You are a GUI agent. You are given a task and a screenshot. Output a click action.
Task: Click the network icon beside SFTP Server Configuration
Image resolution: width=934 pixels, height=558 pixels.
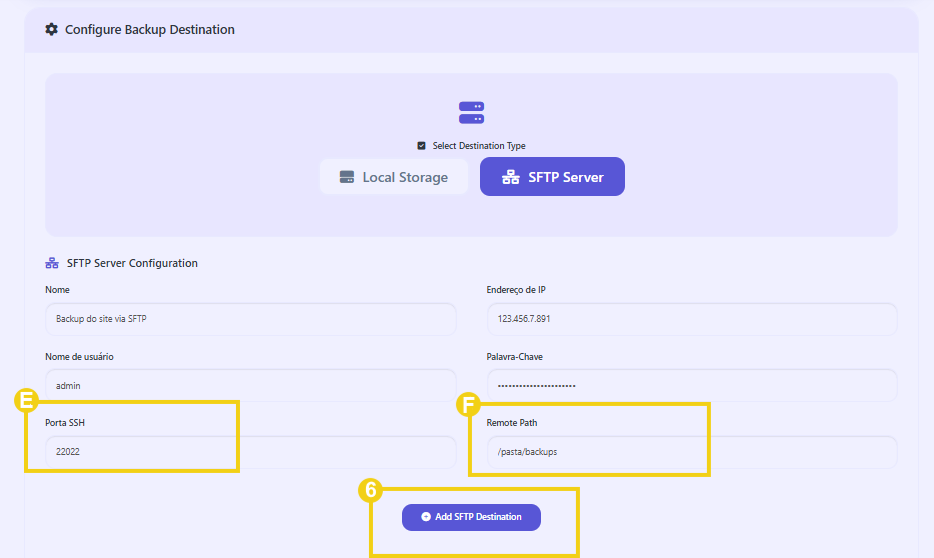[52, 263]
